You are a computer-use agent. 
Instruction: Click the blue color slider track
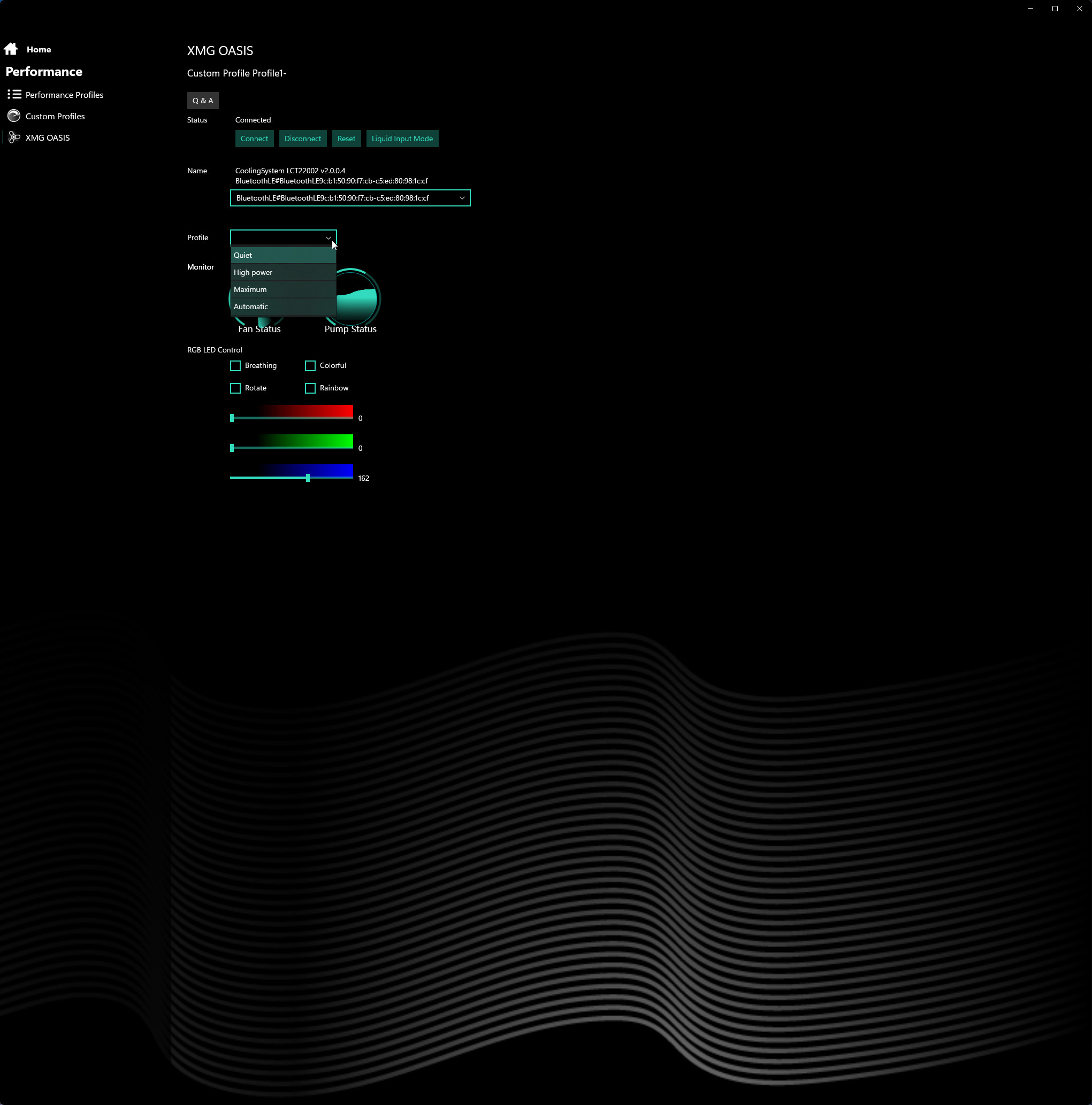(x=291, y=478)
